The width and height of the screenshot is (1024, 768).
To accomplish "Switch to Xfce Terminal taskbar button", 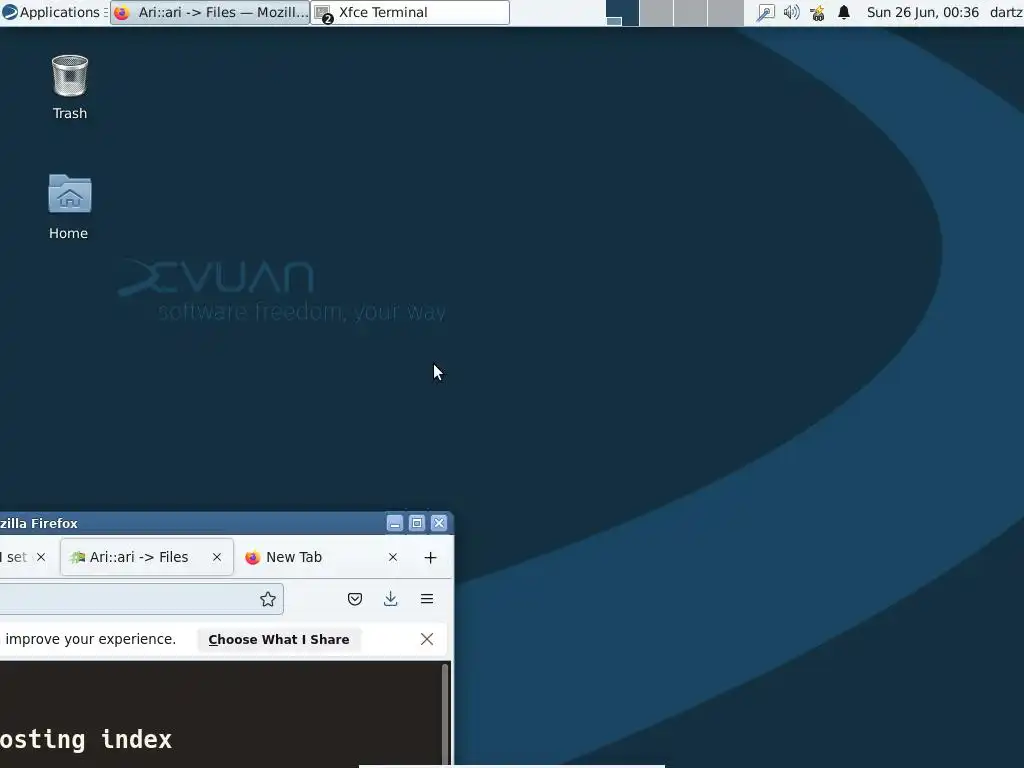I will click(410, 12).
